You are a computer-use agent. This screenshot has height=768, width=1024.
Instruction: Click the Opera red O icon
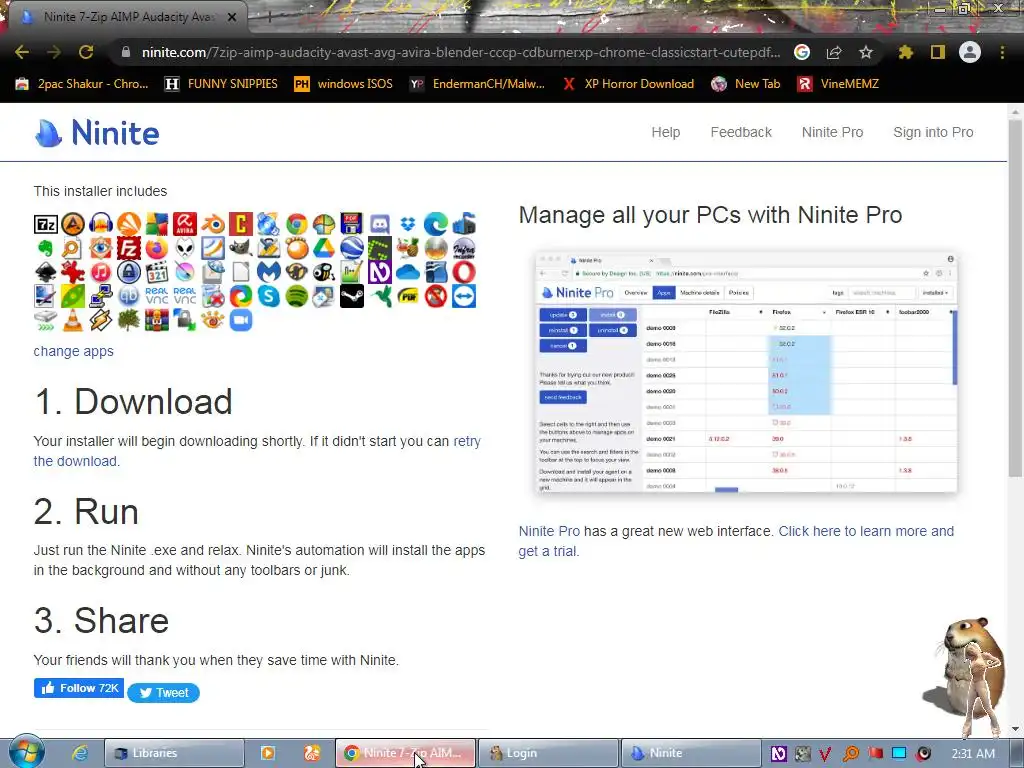pos(464,272)
